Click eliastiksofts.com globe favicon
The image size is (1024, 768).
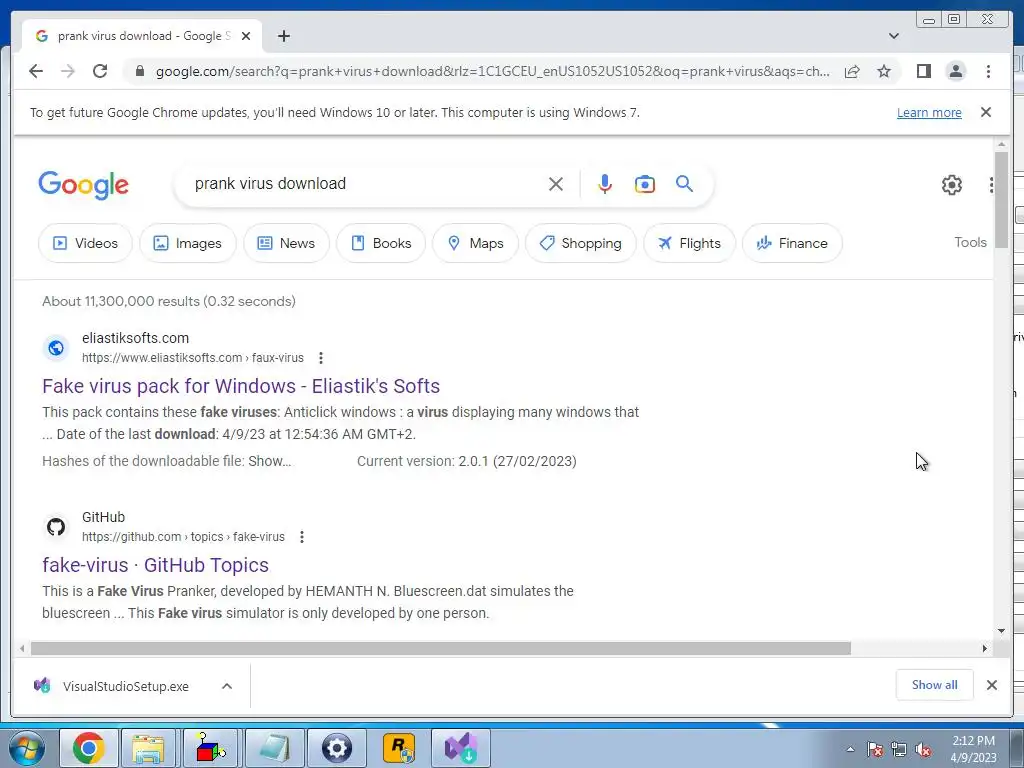click(x=56, y=348)
